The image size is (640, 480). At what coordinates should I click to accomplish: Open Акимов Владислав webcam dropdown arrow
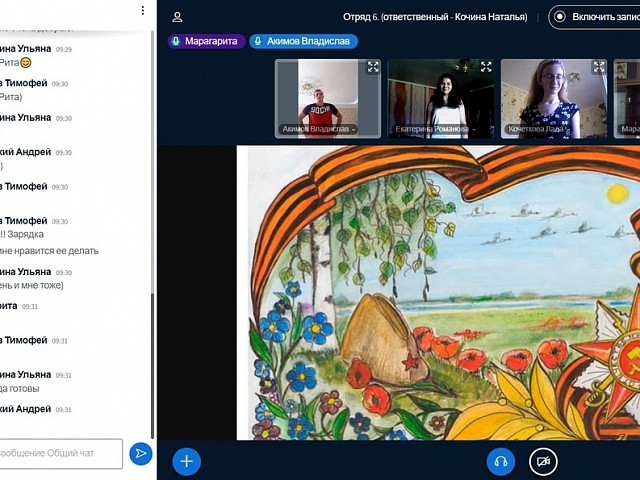pyautogui.click(x=353, y=130)
